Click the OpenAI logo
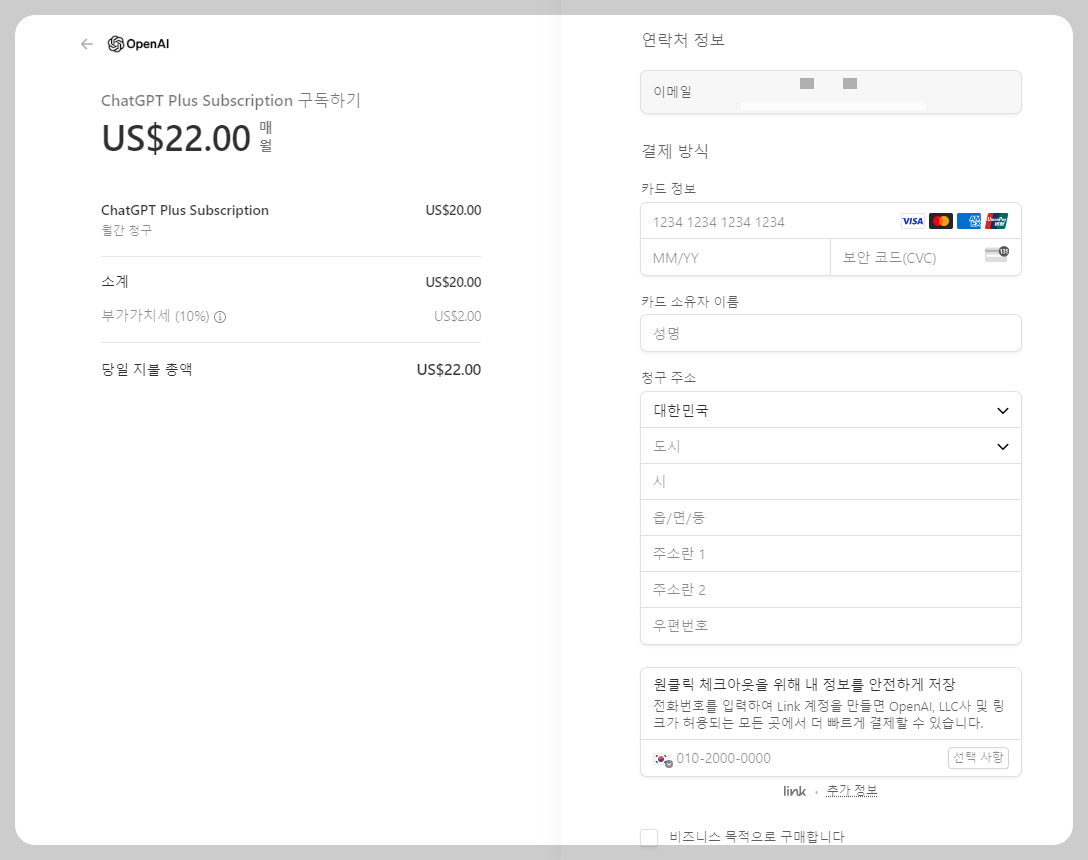The height and width of the screenshot is (860, 1088). pyautogui.click(x=138, y=44)
